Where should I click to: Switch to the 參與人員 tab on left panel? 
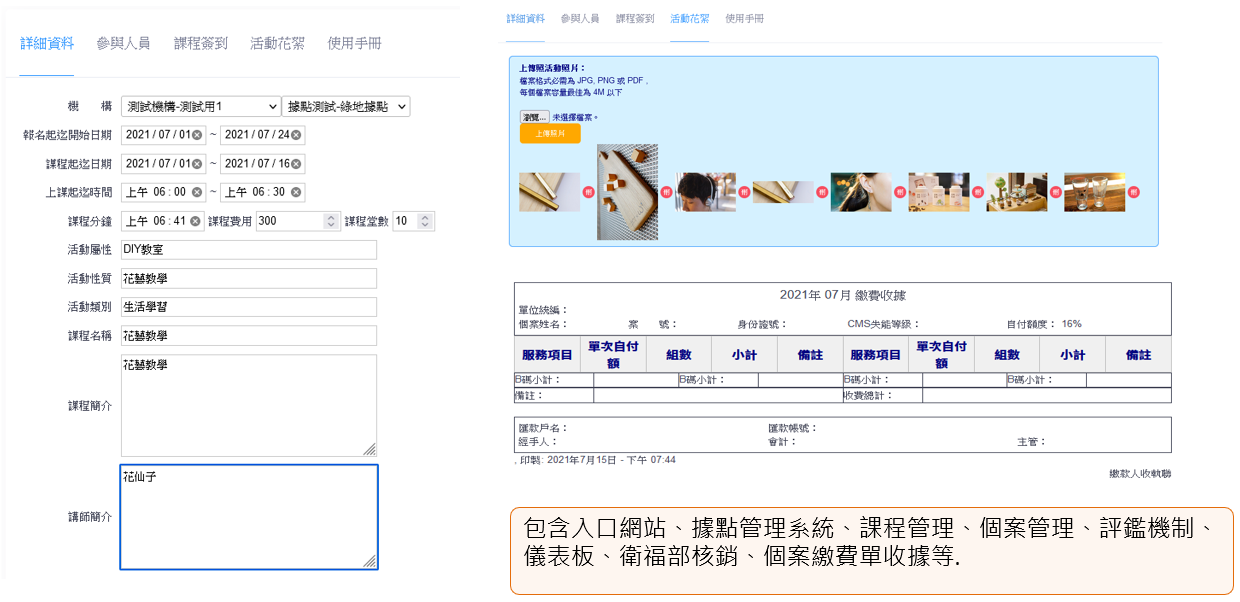[x=123, y=43]
